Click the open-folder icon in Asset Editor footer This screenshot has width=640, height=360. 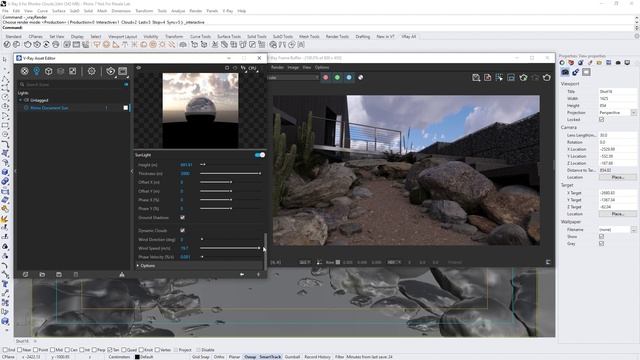[42, 275]
